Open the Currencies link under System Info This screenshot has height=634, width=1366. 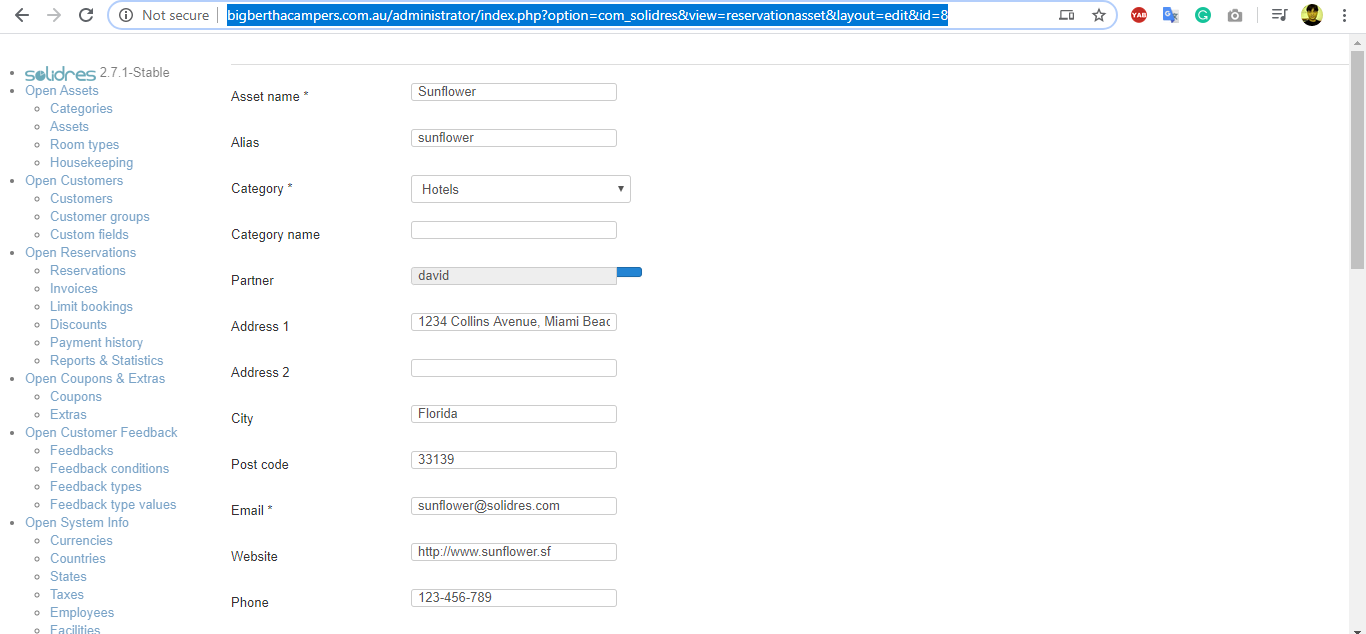81,540
